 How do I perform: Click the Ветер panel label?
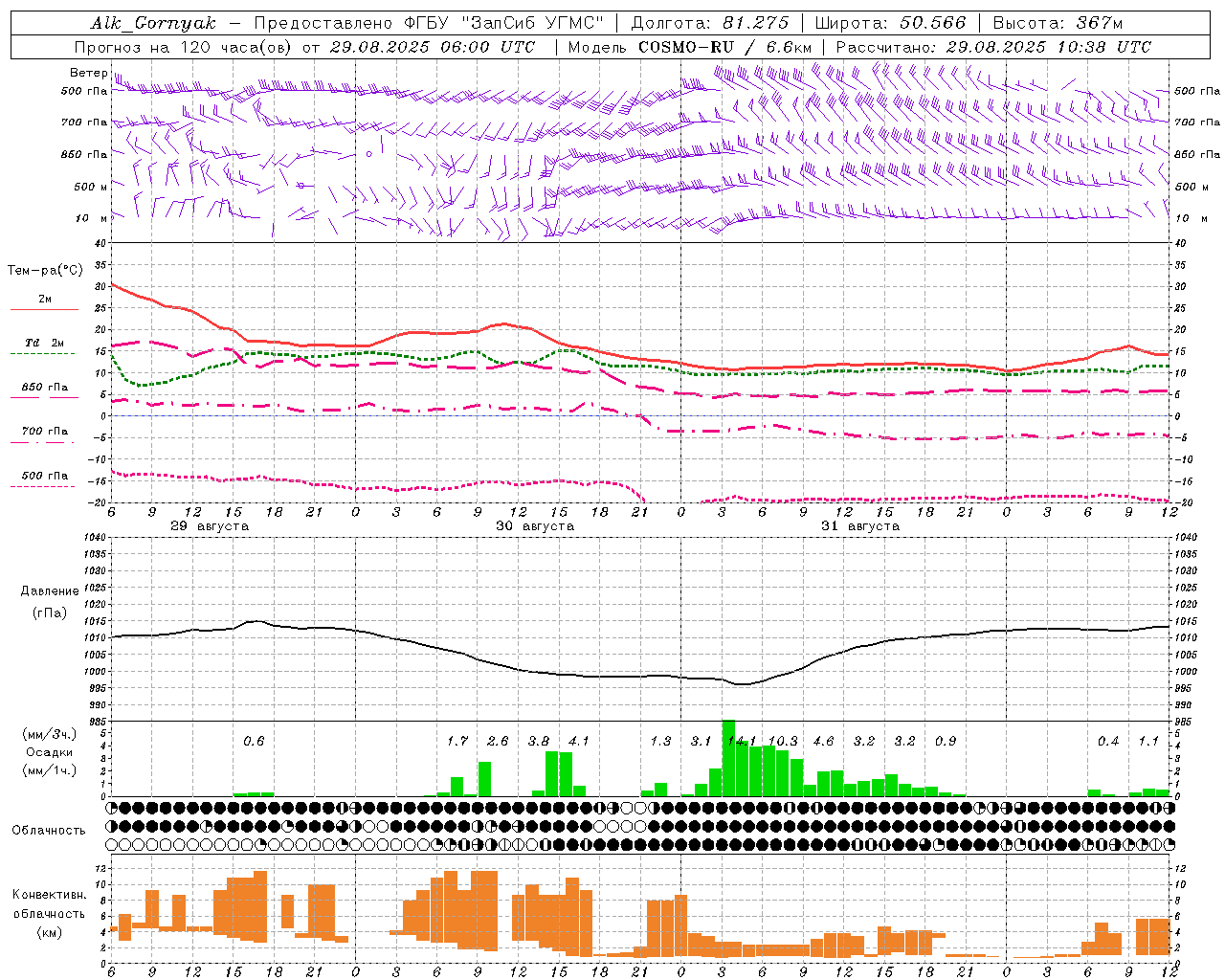pos(88,73)
